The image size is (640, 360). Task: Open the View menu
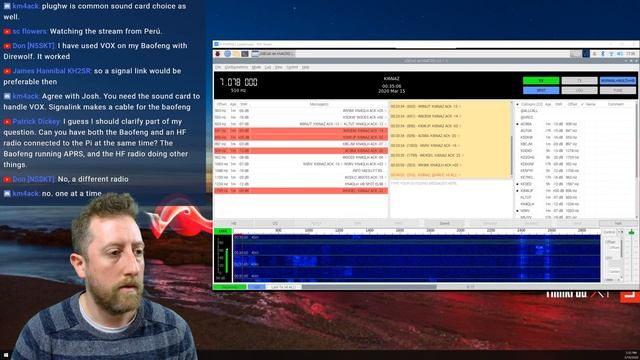279,67
